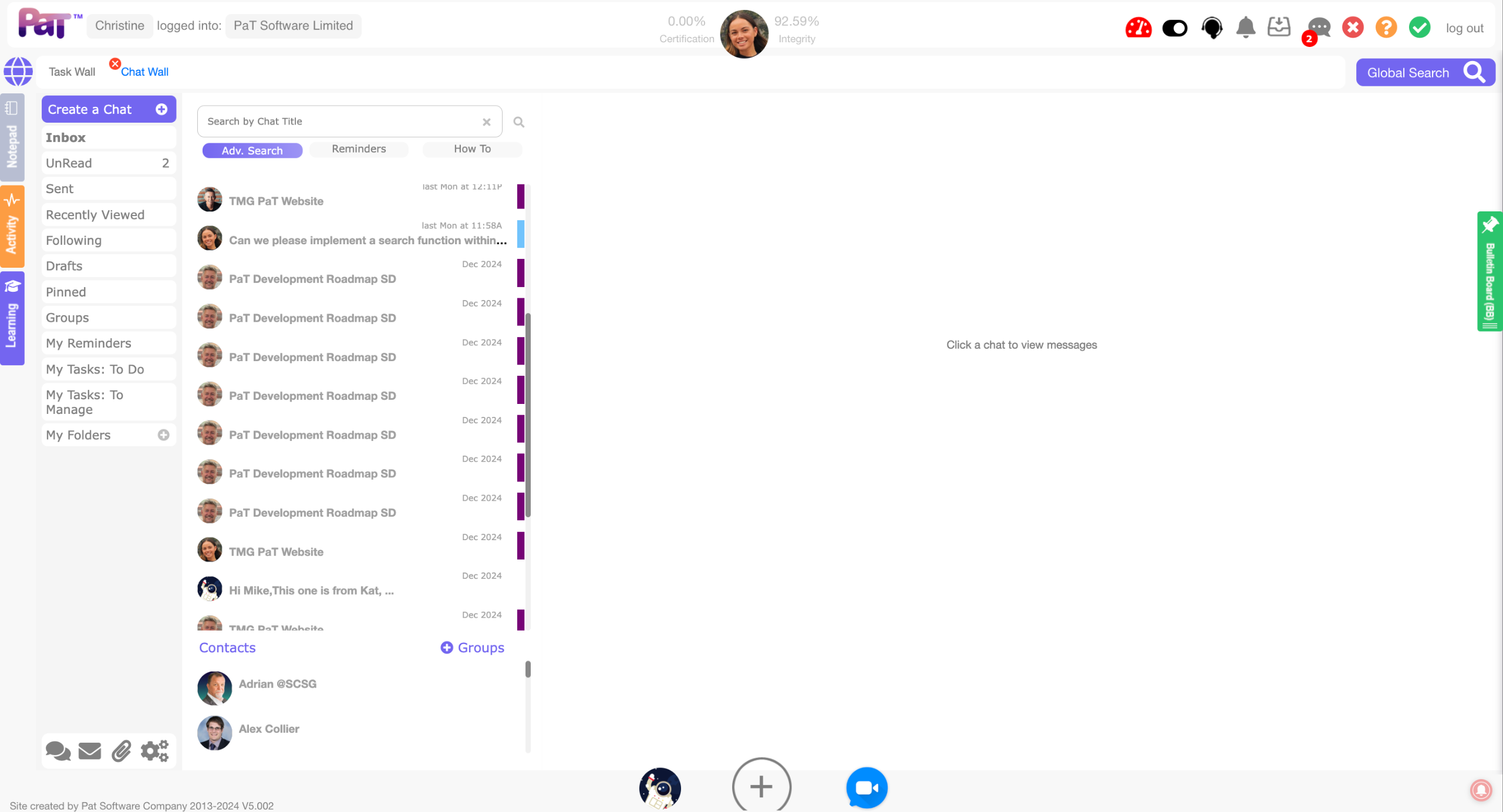Open the headset support icon
1503x812 pixels.
1212,28
